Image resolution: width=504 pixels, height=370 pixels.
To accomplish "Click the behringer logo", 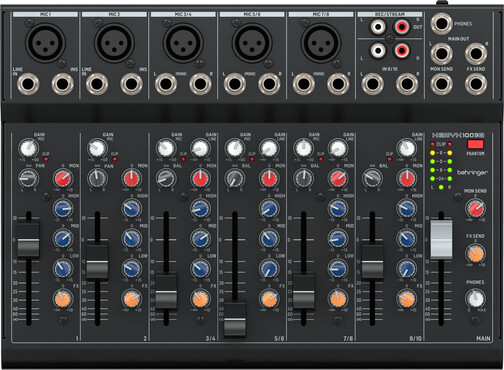I will point(472,173).
